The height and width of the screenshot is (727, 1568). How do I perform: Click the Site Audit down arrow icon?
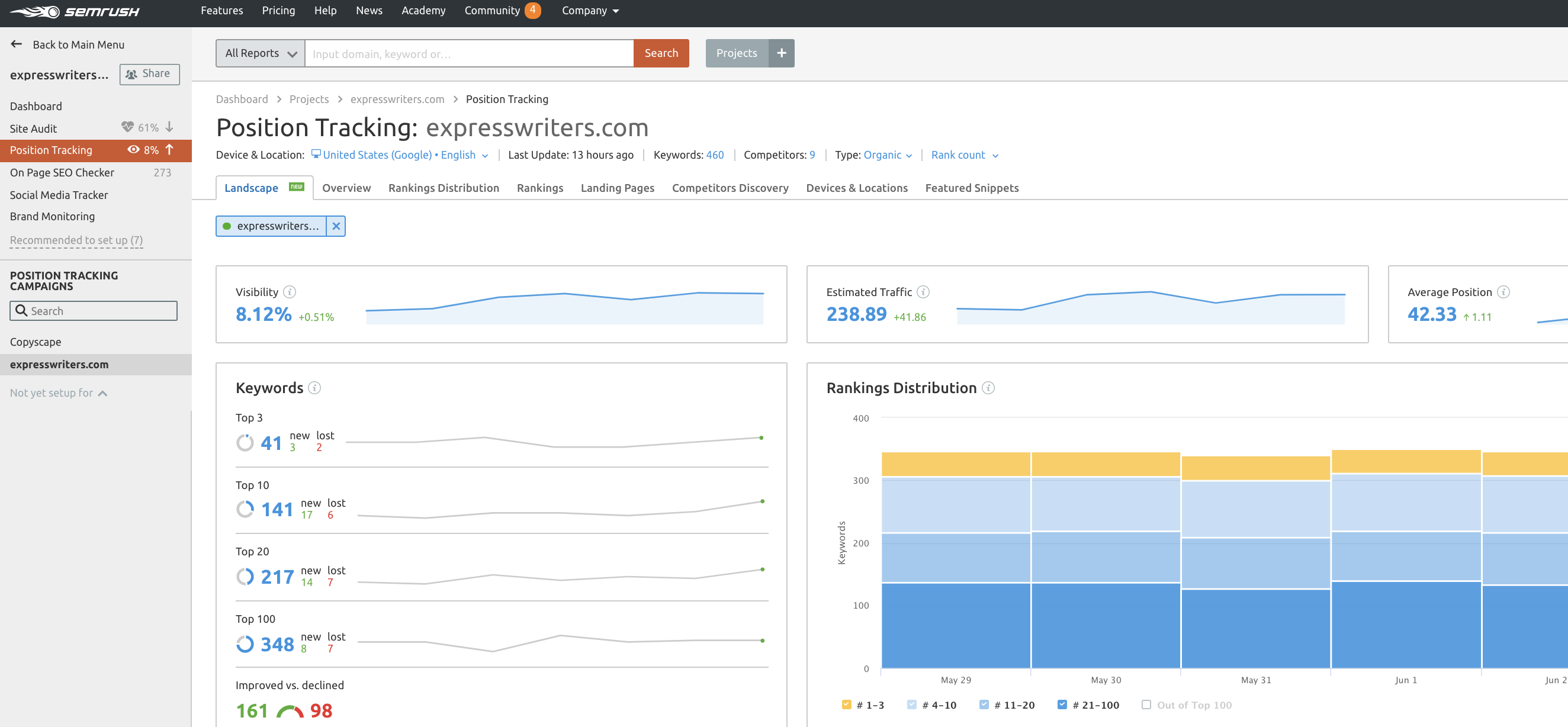coord(169,127)
